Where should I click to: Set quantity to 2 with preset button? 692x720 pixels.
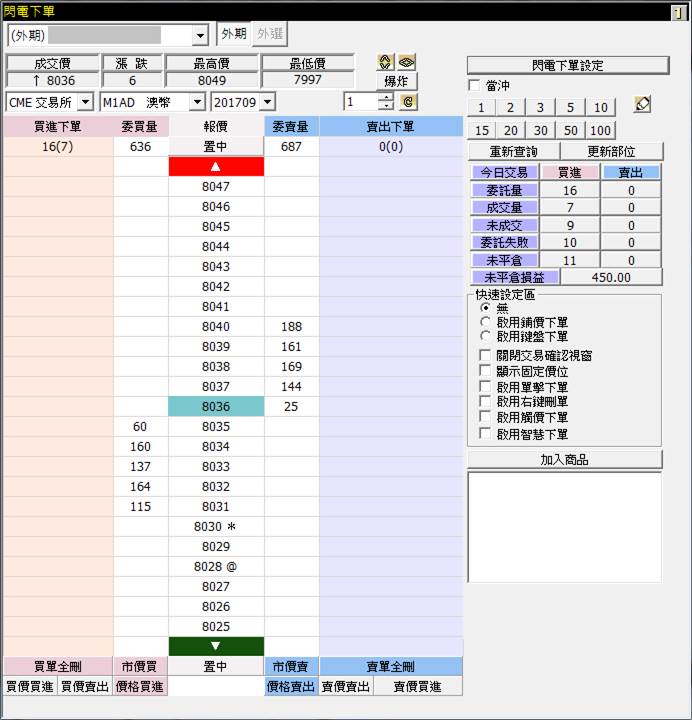coord(510,108)
